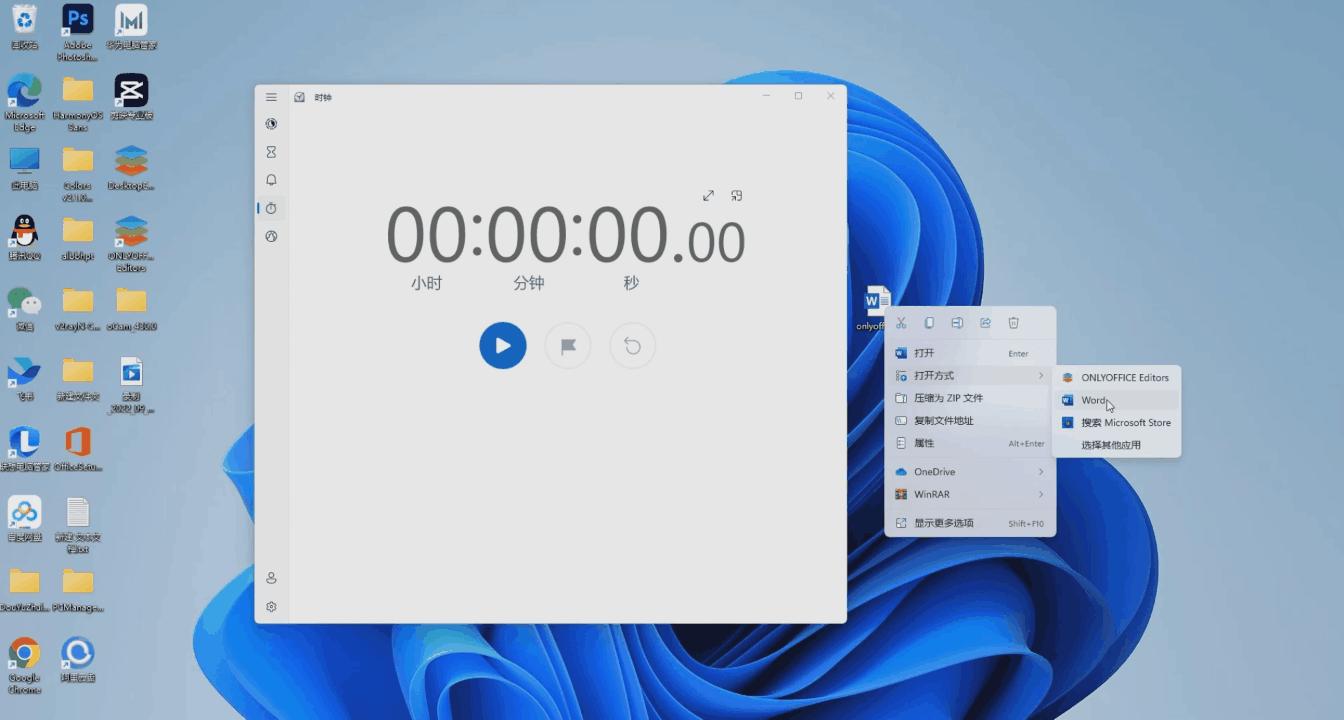Start the stopwatch with the play button

pyautogui.click(x=502, y=346)
